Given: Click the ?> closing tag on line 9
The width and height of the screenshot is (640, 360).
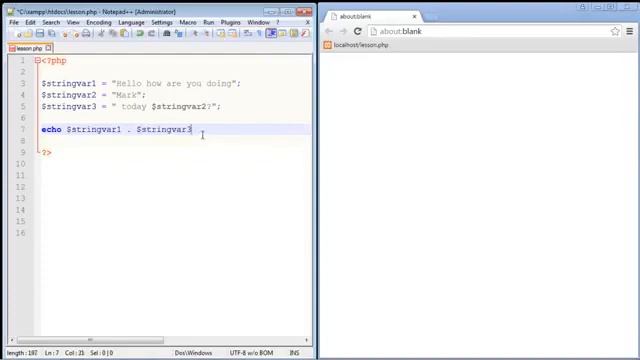Looking at the screenshot, I should (47, 153).
